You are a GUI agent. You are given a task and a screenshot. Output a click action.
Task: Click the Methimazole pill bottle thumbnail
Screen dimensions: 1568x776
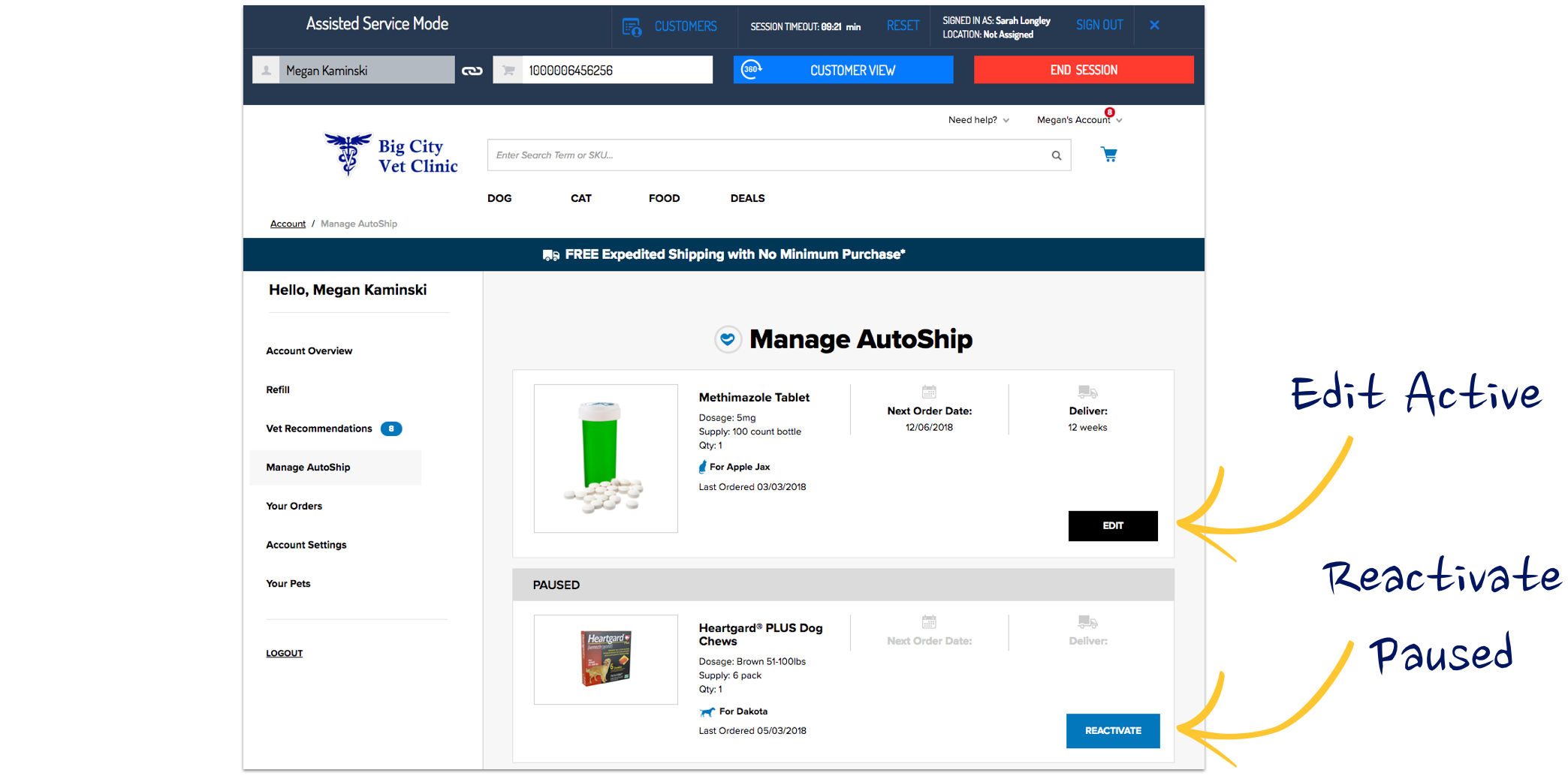point(606,459)
